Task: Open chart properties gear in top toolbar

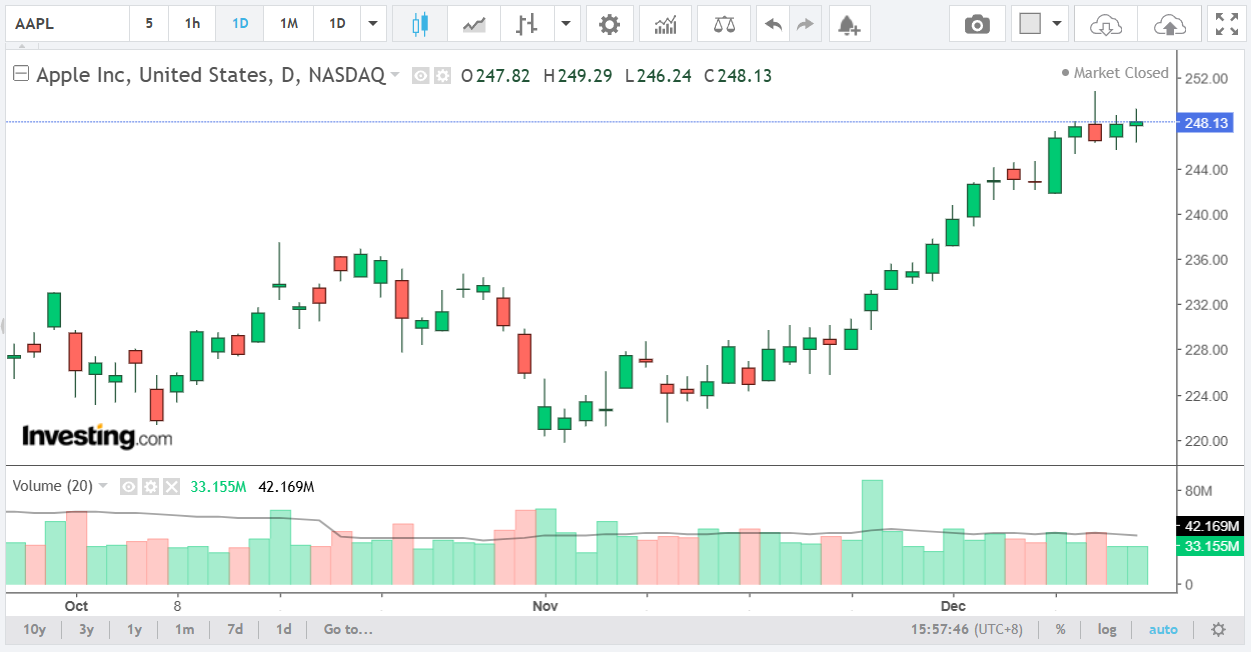Action: 609,24
